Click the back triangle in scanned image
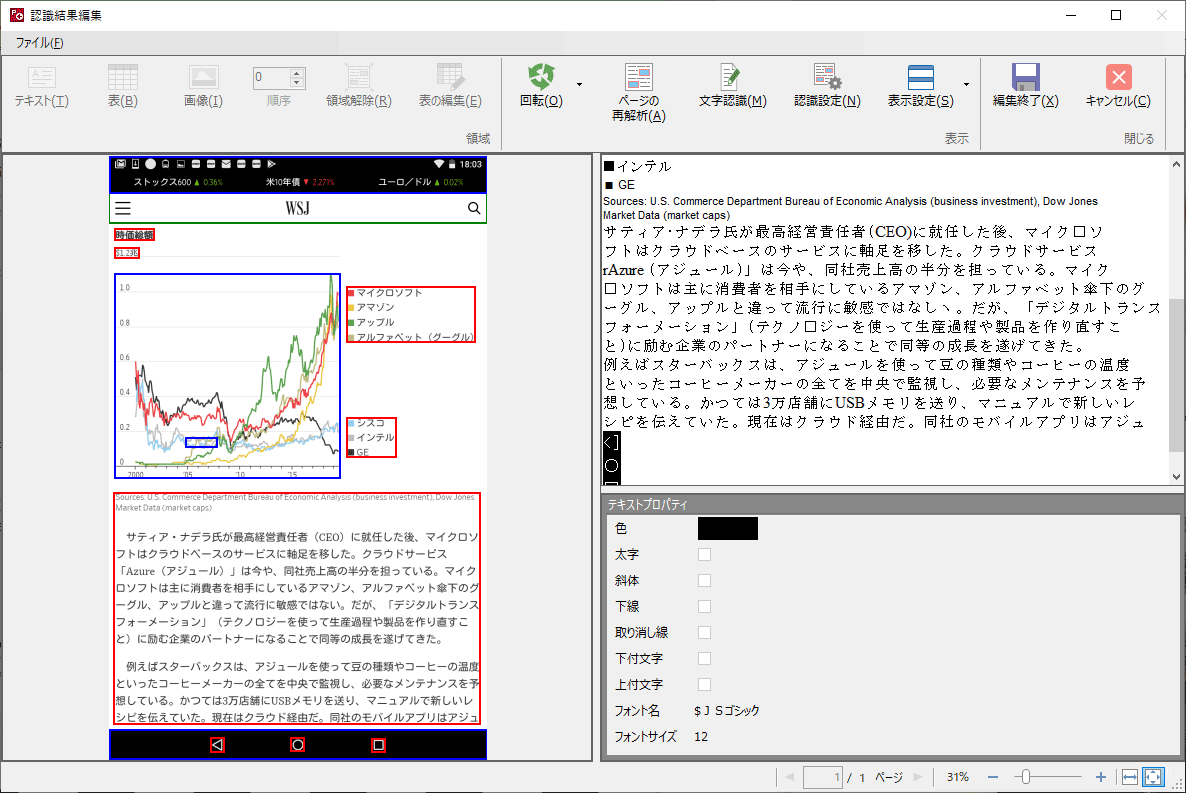The image size is (1186, 793). [x=217, y=745]
